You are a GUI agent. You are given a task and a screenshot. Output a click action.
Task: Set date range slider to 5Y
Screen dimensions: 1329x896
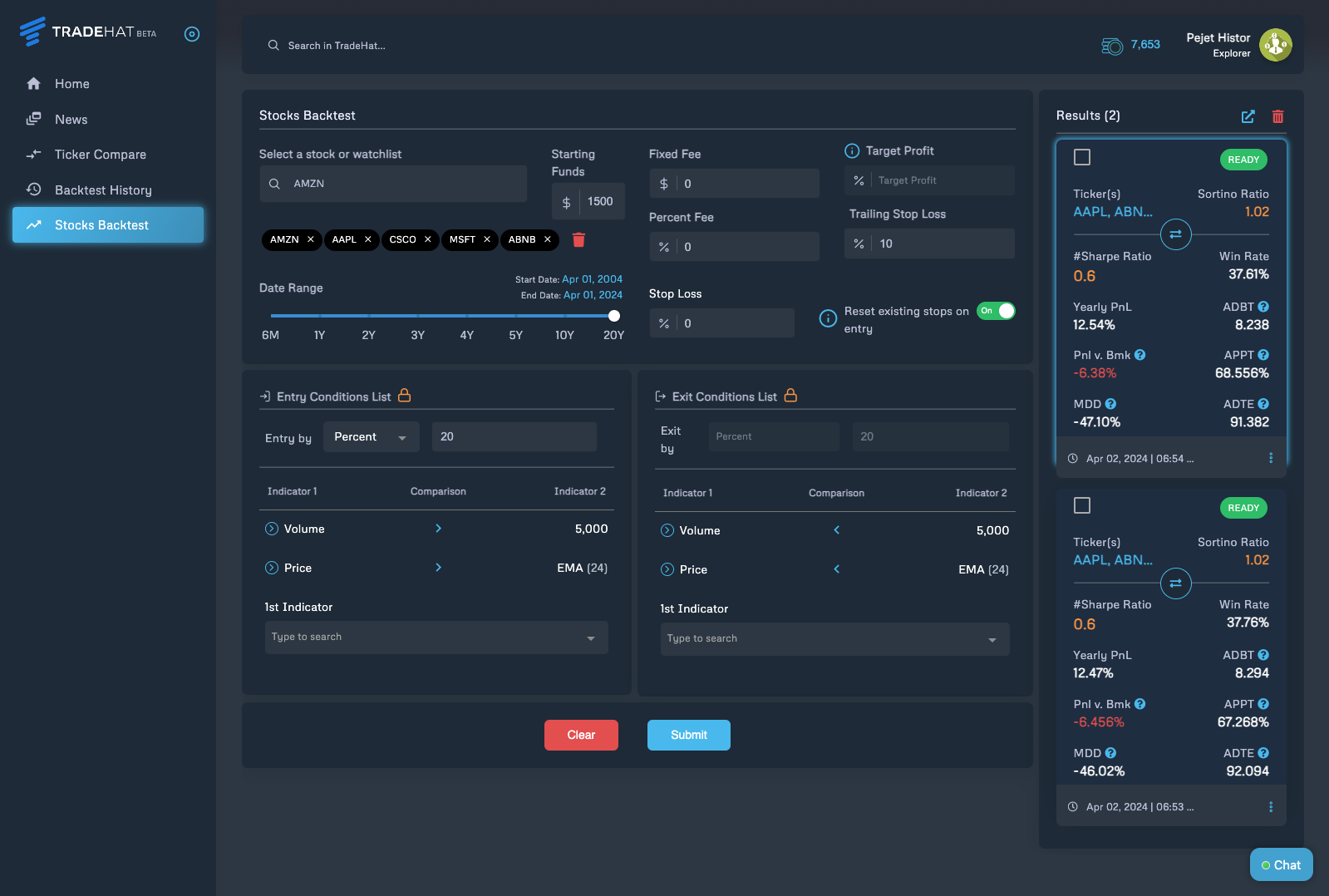coord(516,316)
